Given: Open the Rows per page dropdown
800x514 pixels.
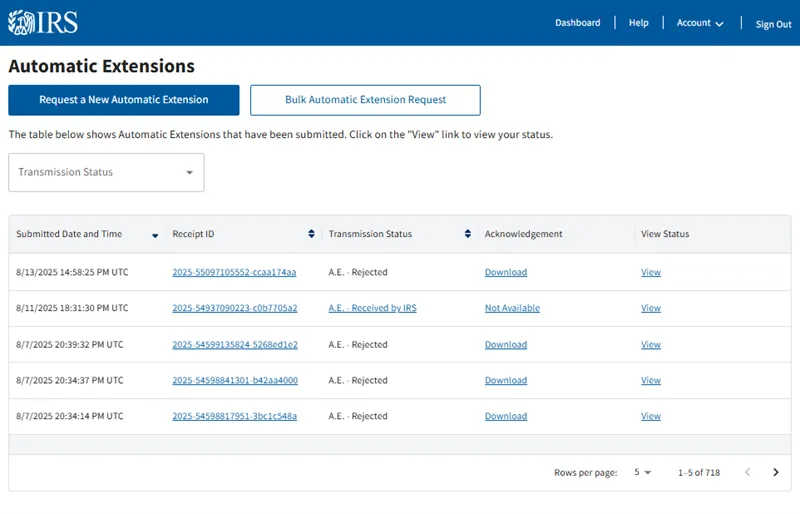Looking at the screenshot, I should point(642,472).
